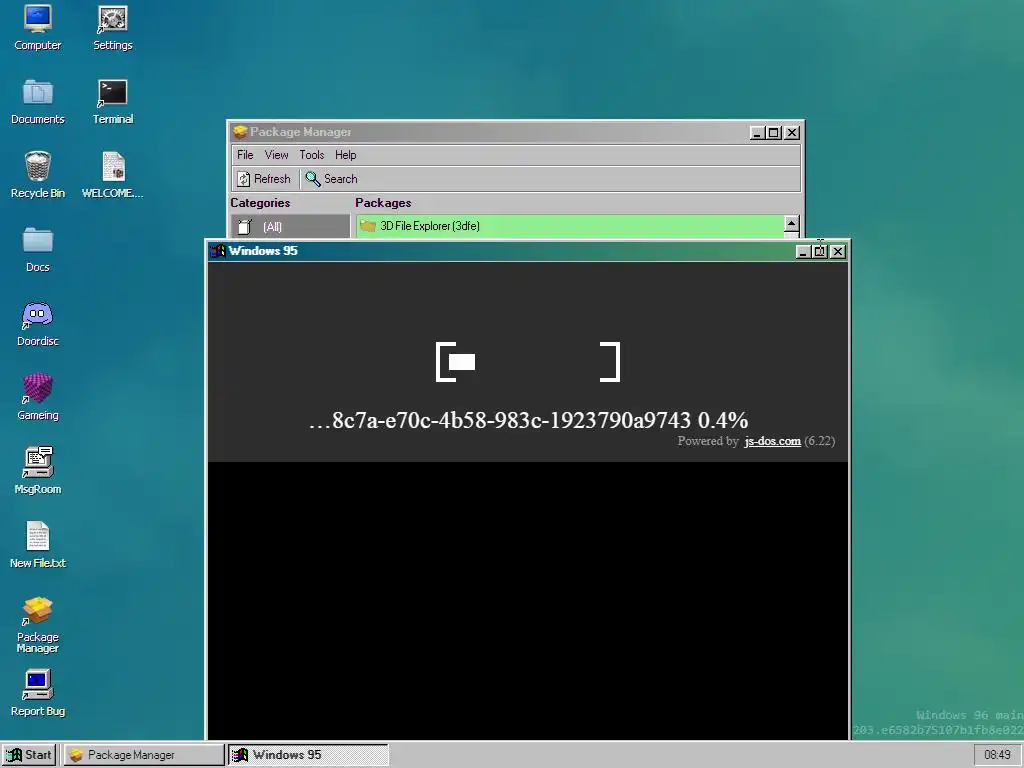This screenshot has width=1024, height=768.
Task: Switch to Package Manager taskbar button
Action: pos(144,755)
